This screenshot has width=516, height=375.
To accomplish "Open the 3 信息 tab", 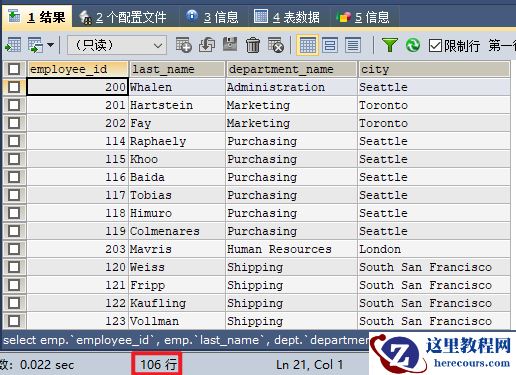I will point(212,17).
